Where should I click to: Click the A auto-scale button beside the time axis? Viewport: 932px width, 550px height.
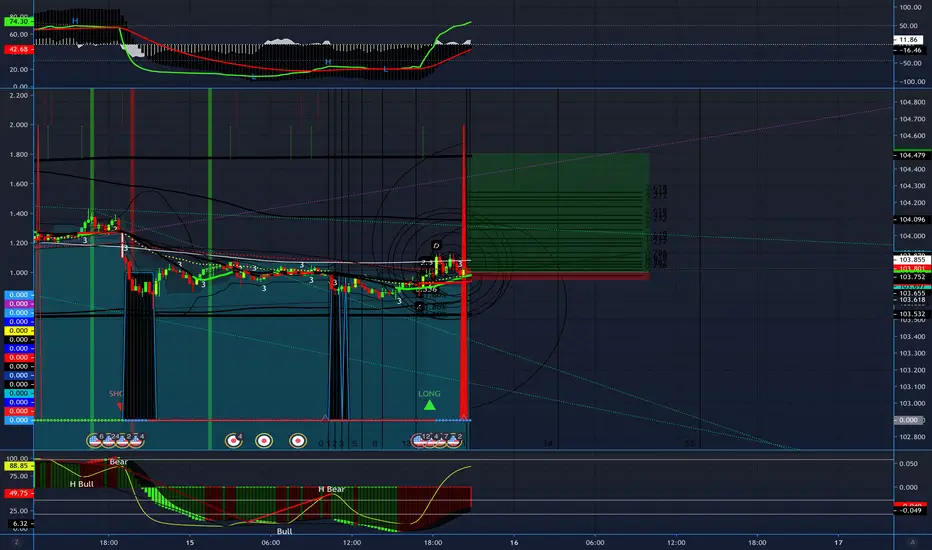[x=912, y=542]
